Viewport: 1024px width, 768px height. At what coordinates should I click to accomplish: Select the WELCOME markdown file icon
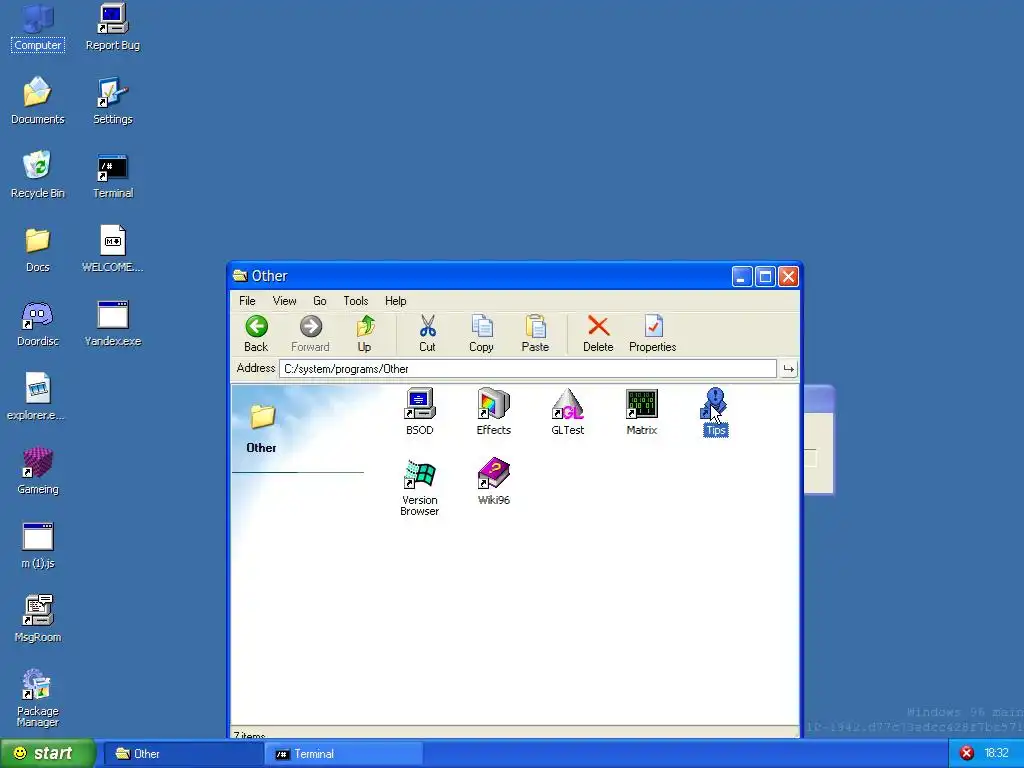click(112, 249)
